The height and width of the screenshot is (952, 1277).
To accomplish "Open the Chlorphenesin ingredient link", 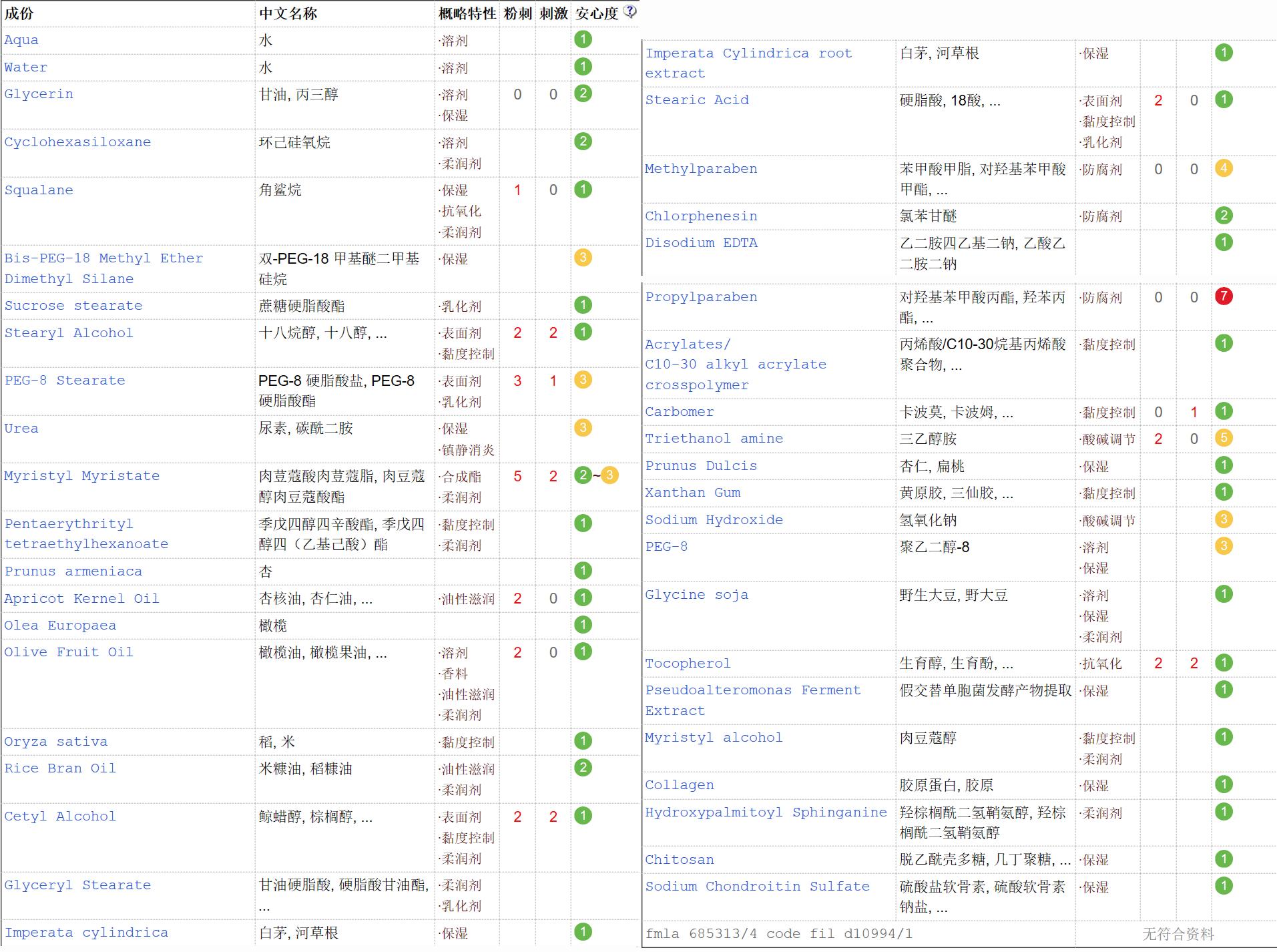I will click(x=700, y=216).
